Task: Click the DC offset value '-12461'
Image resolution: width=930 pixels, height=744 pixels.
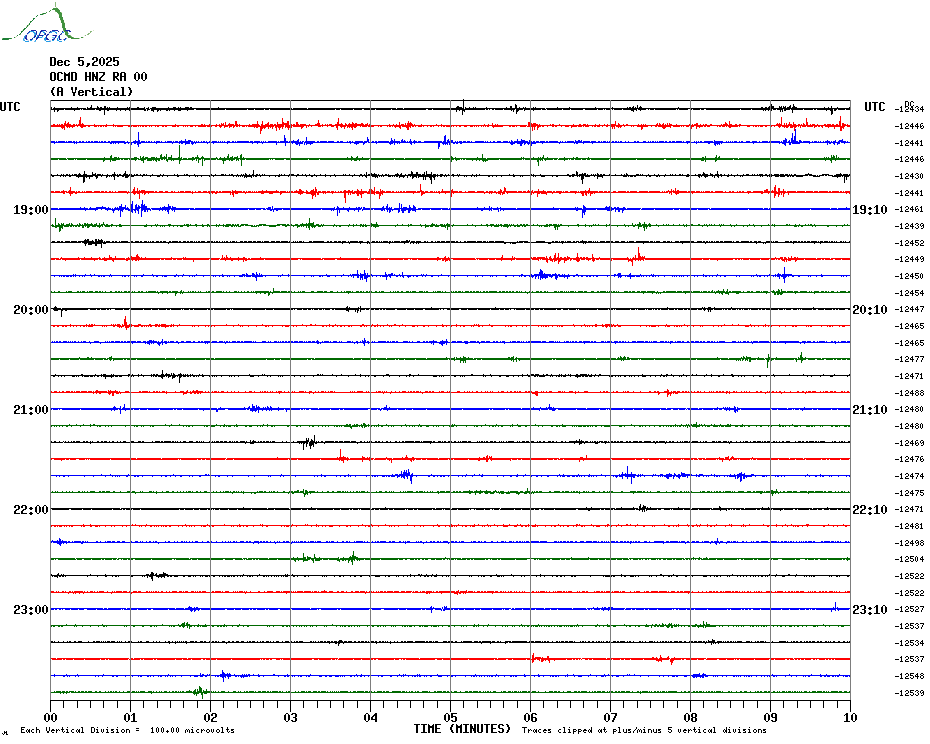Action: tap(909, 209)
